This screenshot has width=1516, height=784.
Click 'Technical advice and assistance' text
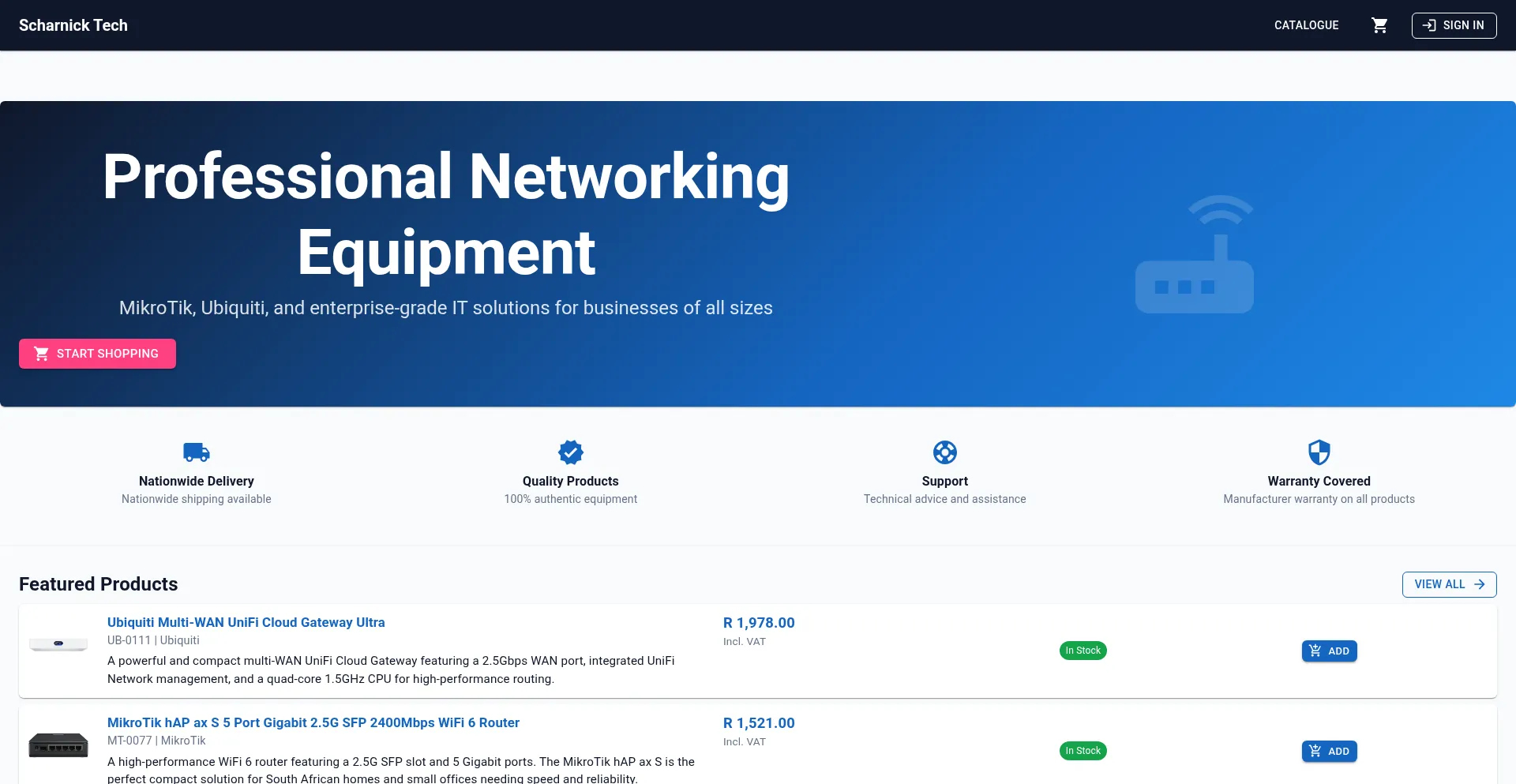pyautogui.click(x=945, y=499)
